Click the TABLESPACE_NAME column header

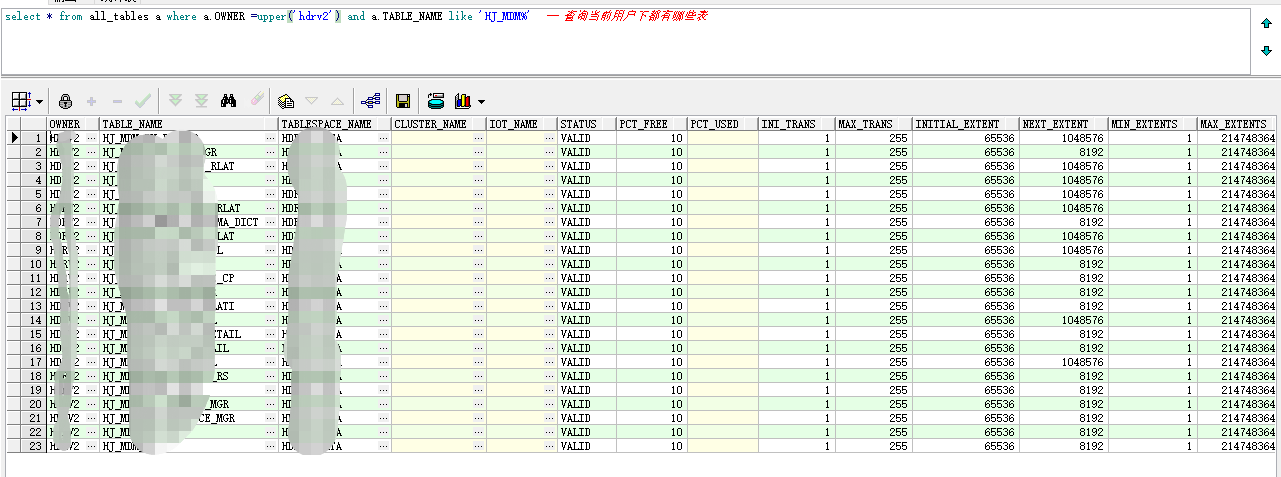[x=335, y=124]
